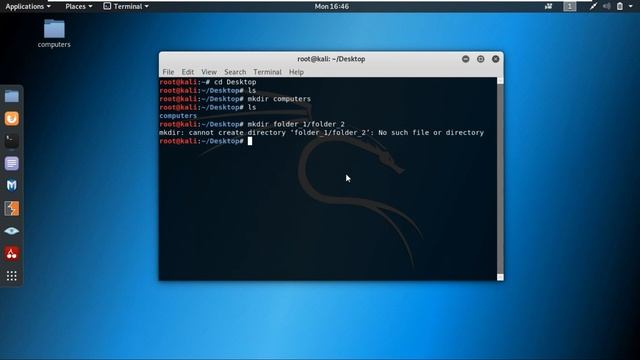Image resolution: width=640 pixels, height=360 pixels.
Task: Open the View menu in terminal
Action: 209,72
